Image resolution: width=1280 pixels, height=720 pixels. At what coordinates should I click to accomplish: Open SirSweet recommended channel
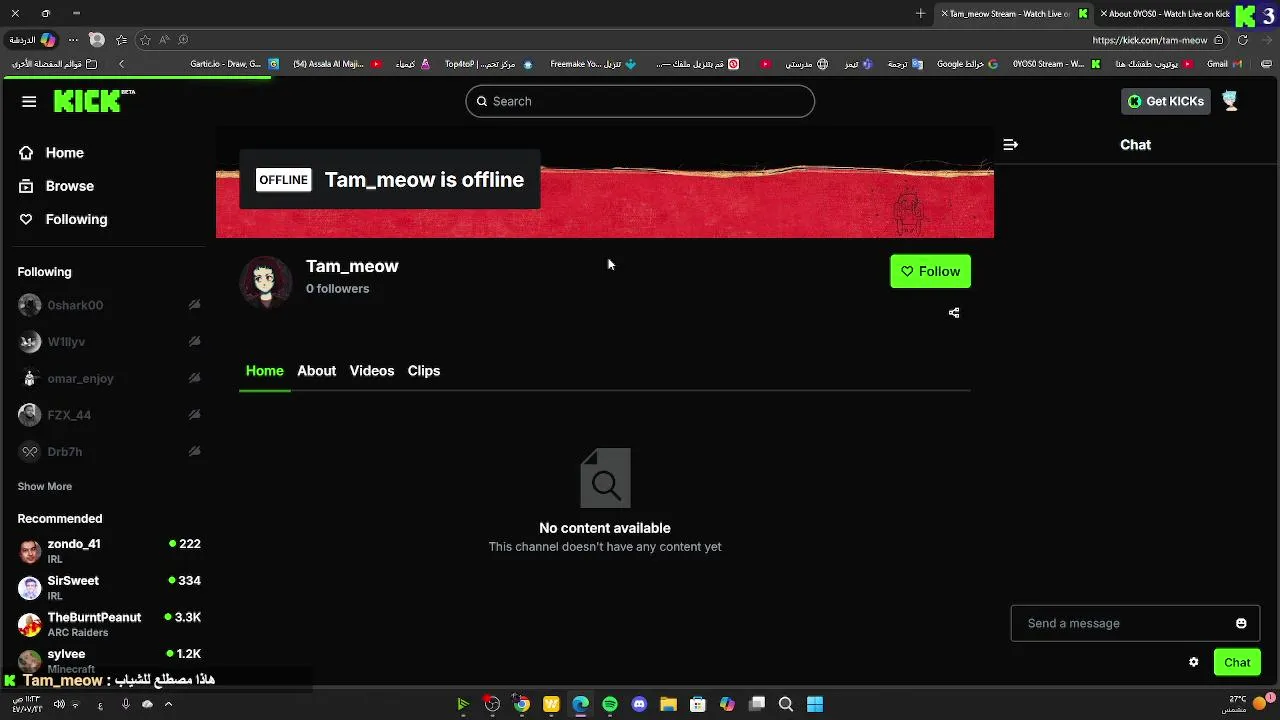click(109, 587)
